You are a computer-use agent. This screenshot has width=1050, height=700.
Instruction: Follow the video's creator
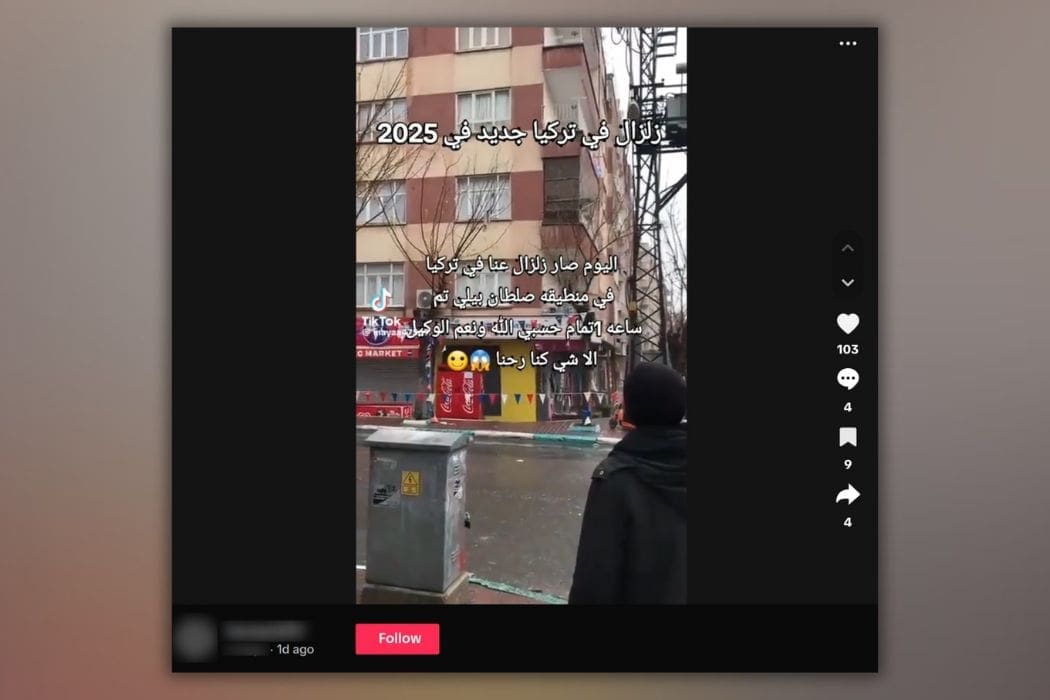pyautogui.click(x=397, y=639)
